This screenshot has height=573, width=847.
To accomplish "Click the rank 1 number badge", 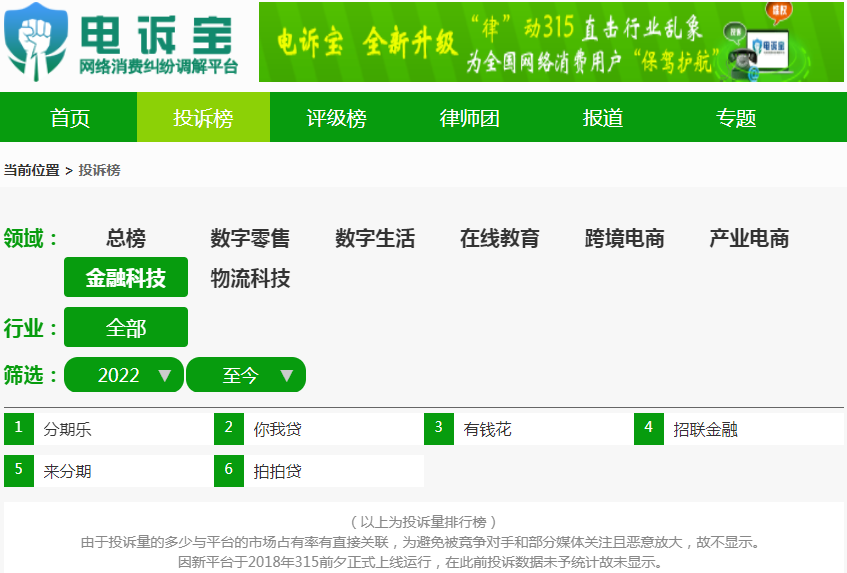I will pyautogui.click(x=19, y=429).
